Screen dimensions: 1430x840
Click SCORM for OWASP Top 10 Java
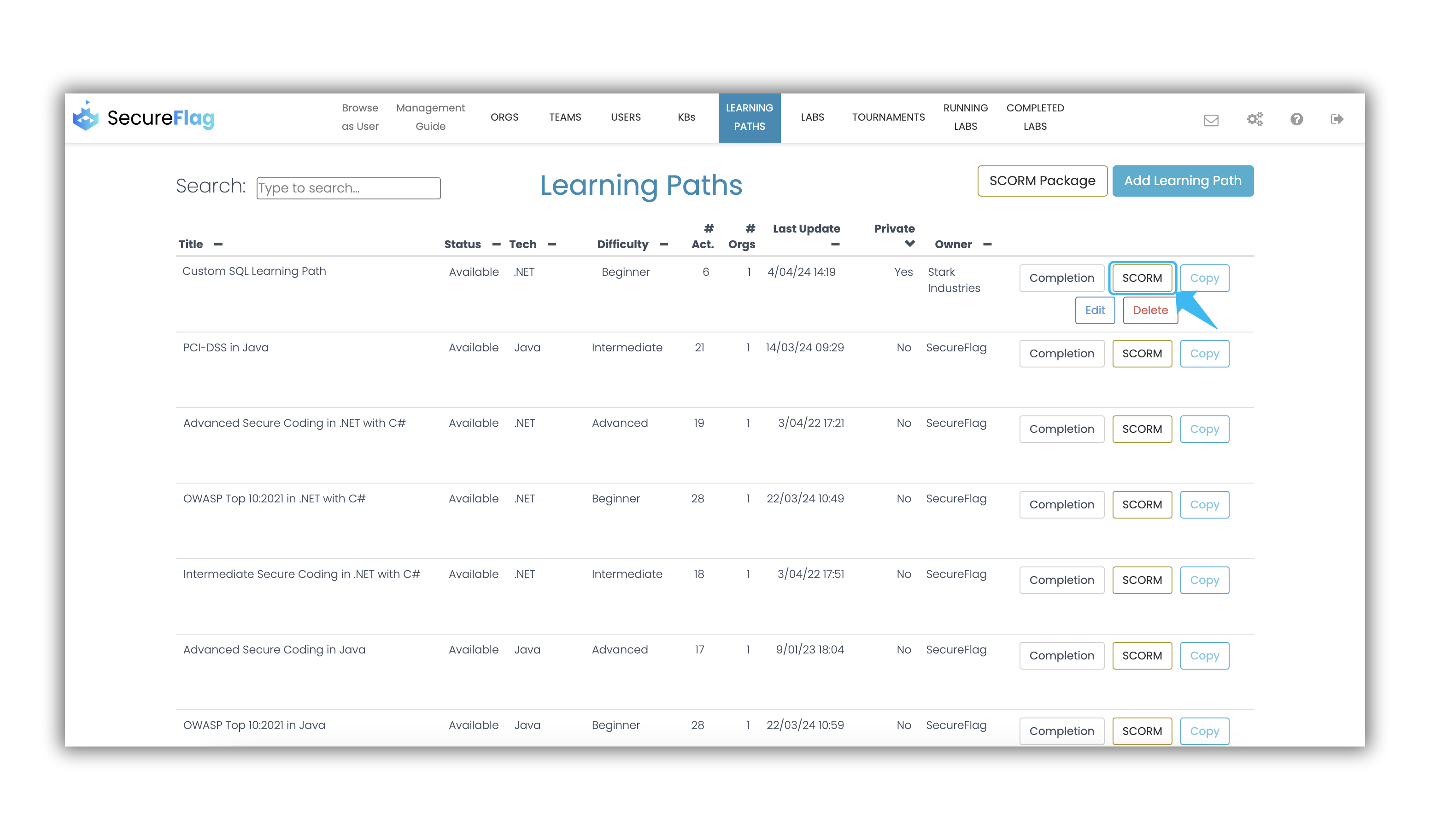click(x=1143, y=731)
